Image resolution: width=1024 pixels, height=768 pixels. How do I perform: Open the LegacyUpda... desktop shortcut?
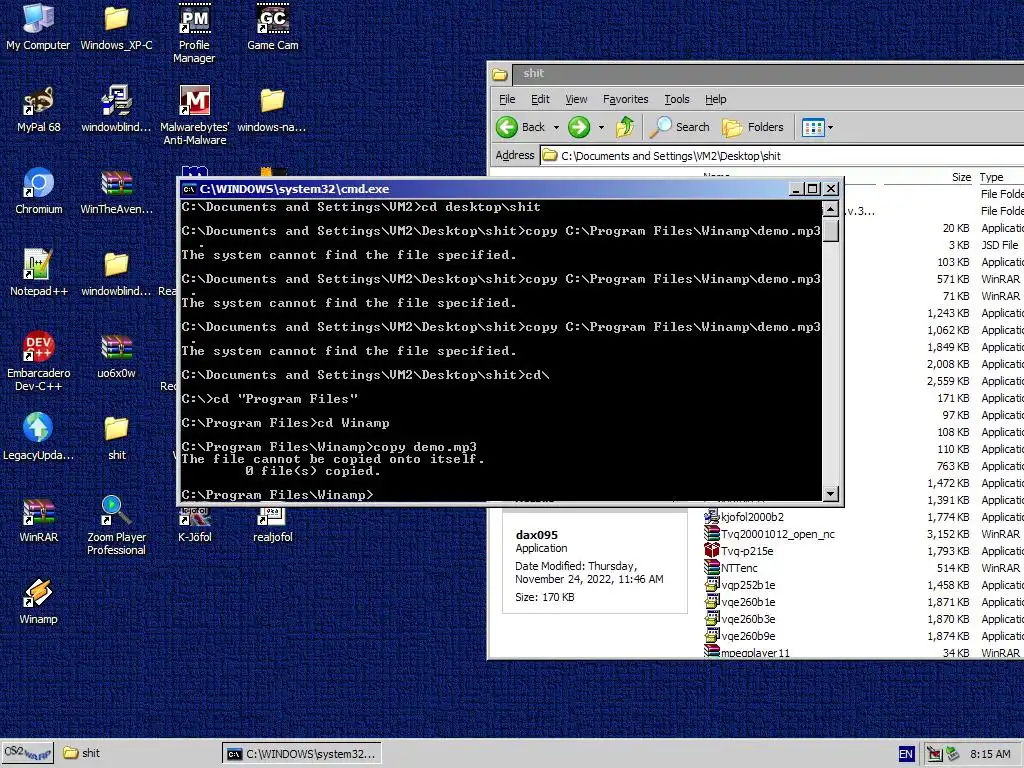tap(39, 438)
